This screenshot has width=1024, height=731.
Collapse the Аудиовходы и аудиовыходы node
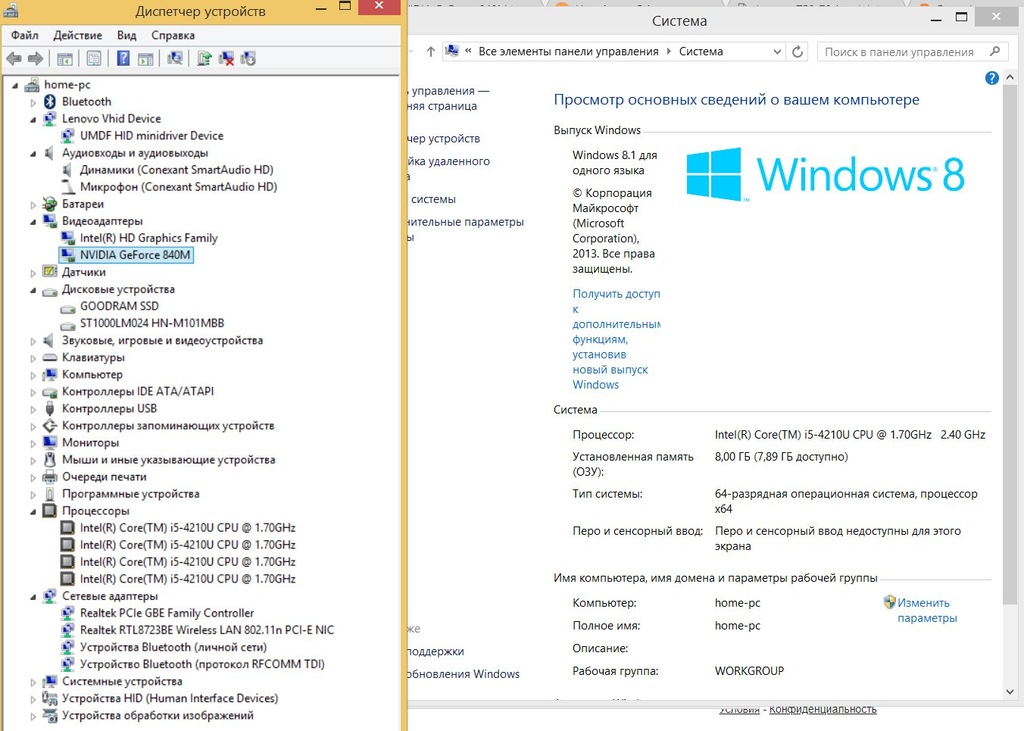(33, 154)
